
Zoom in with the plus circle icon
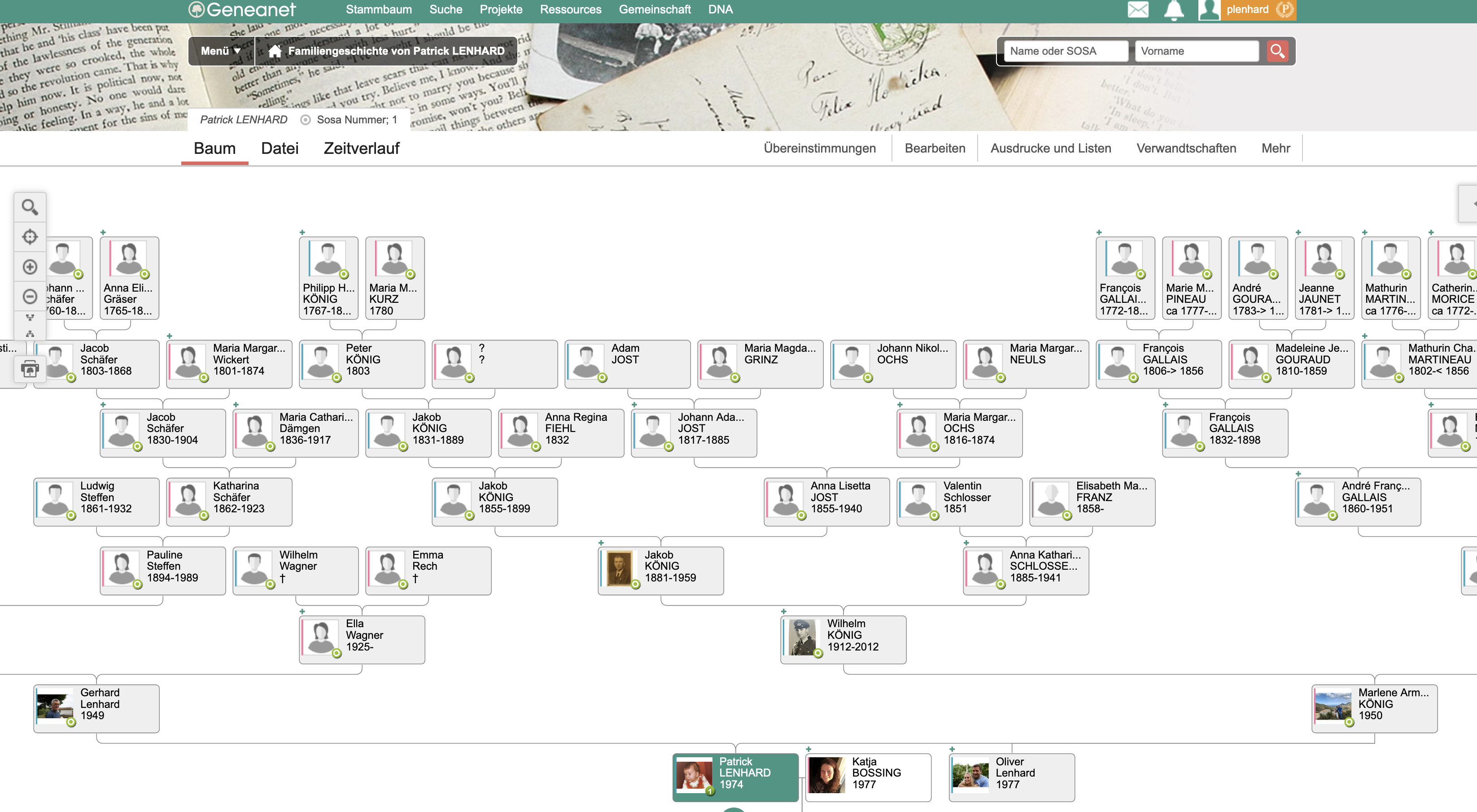(x=30, y=266)
